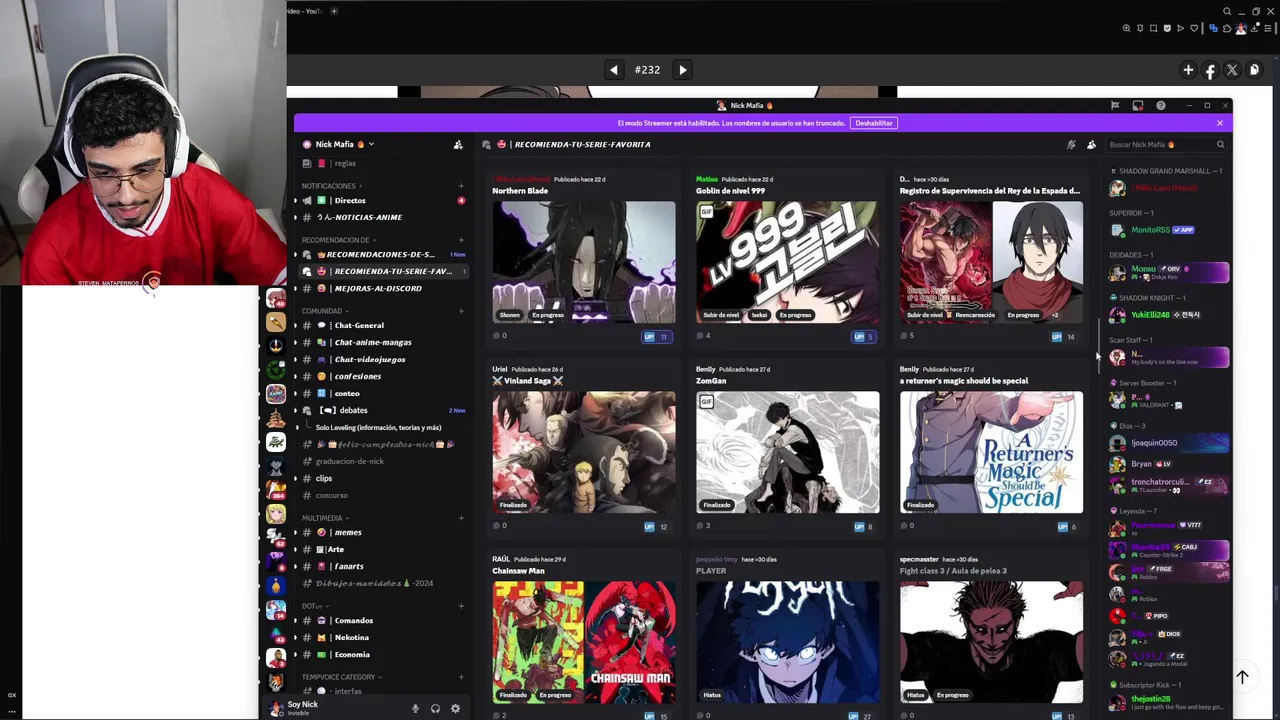The height and width of the screenshot is (720, 1280).
Task: Collapse NOTIFICACIONES category
Action: point(331,186)
